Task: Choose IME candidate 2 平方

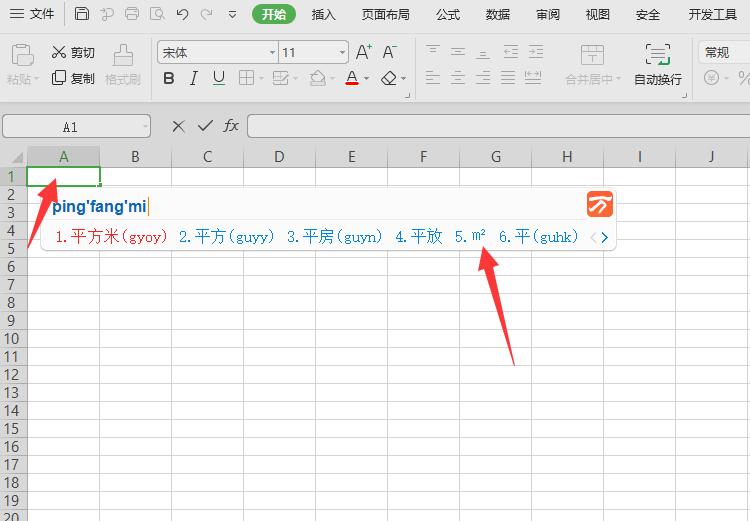Action: tap(227, 236)
